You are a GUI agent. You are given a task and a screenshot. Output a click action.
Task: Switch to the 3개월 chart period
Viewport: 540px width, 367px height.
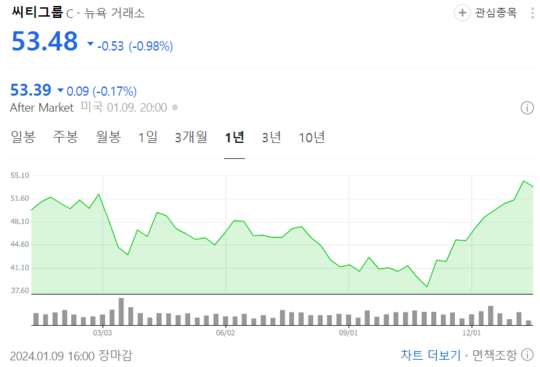click(x=191, y=137)
